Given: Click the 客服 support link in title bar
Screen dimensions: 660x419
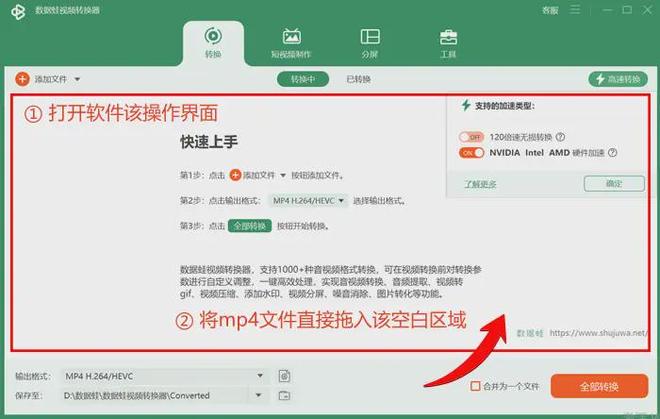Looking at the screenshot, I should click(550, 10).
